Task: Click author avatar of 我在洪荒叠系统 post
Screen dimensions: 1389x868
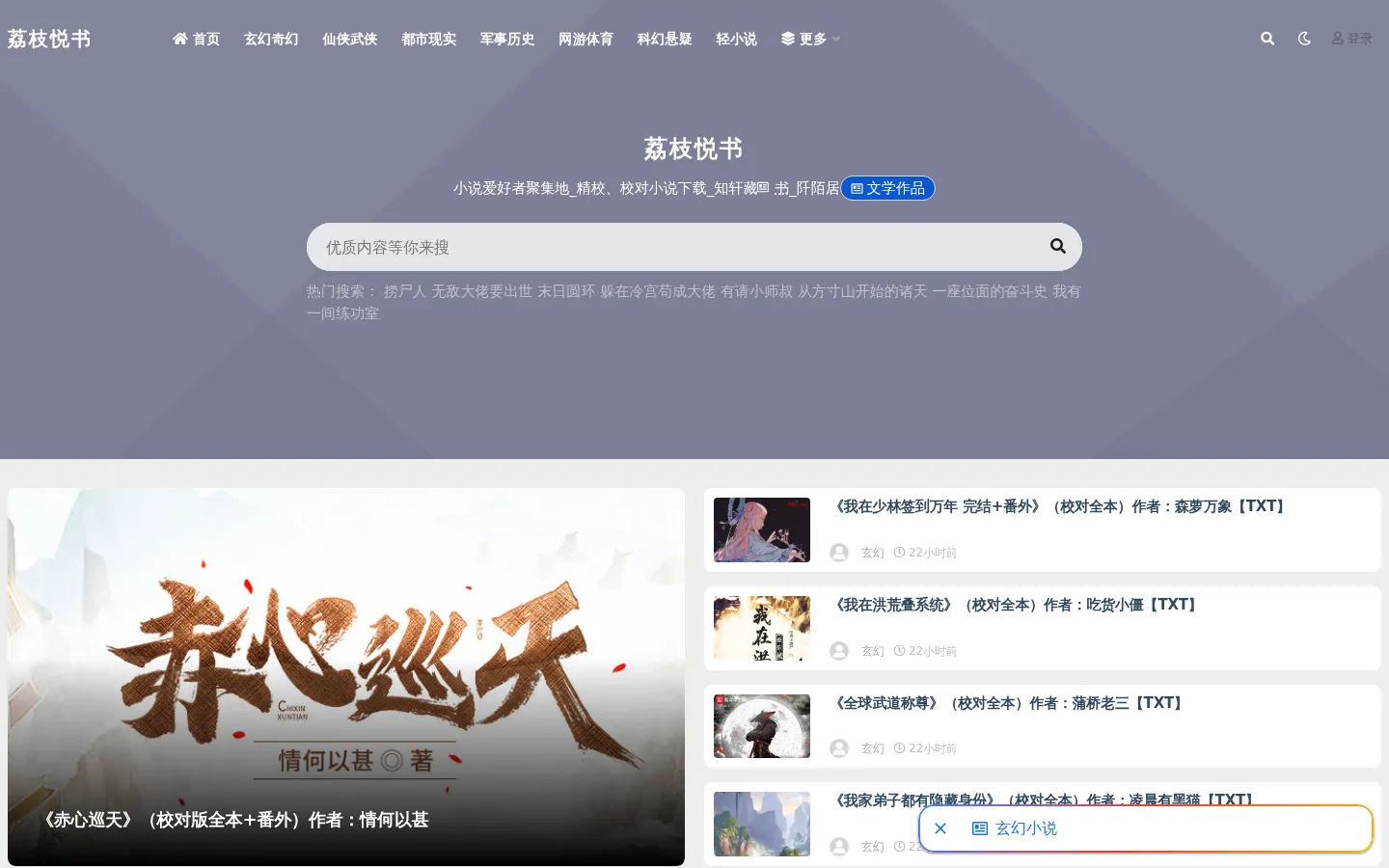Action: 839,651
